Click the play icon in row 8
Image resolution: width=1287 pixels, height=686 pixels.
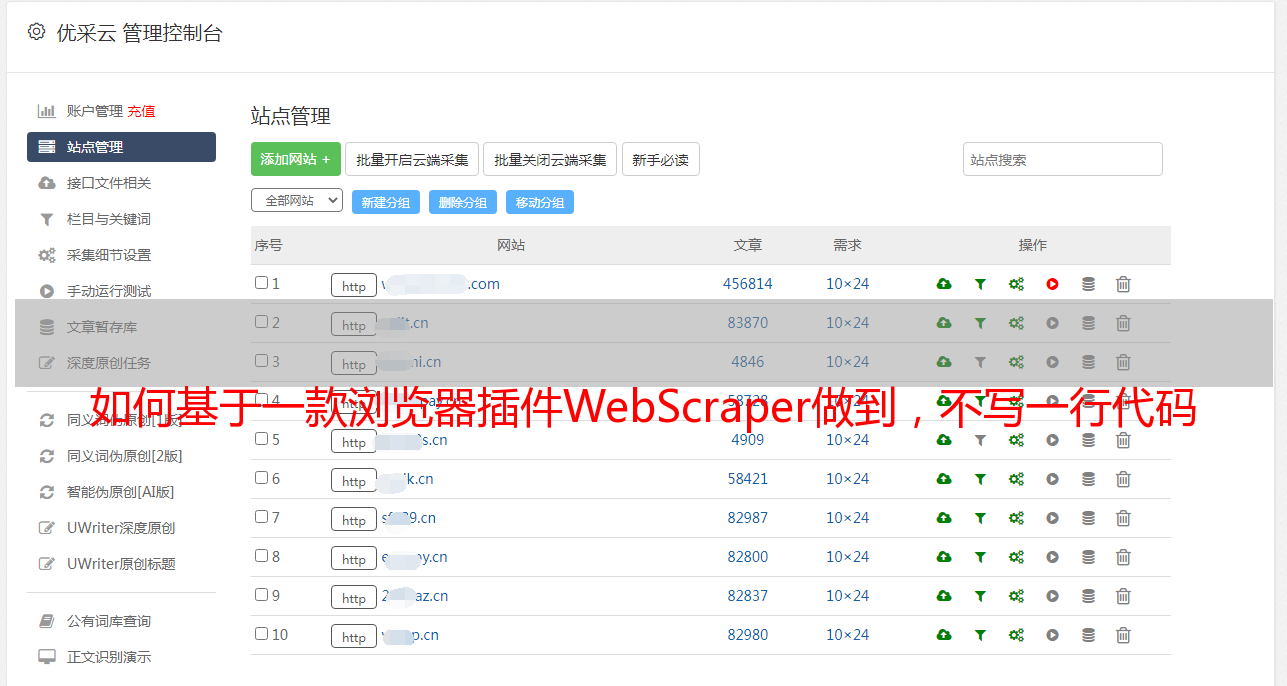tap(1052, 557)
